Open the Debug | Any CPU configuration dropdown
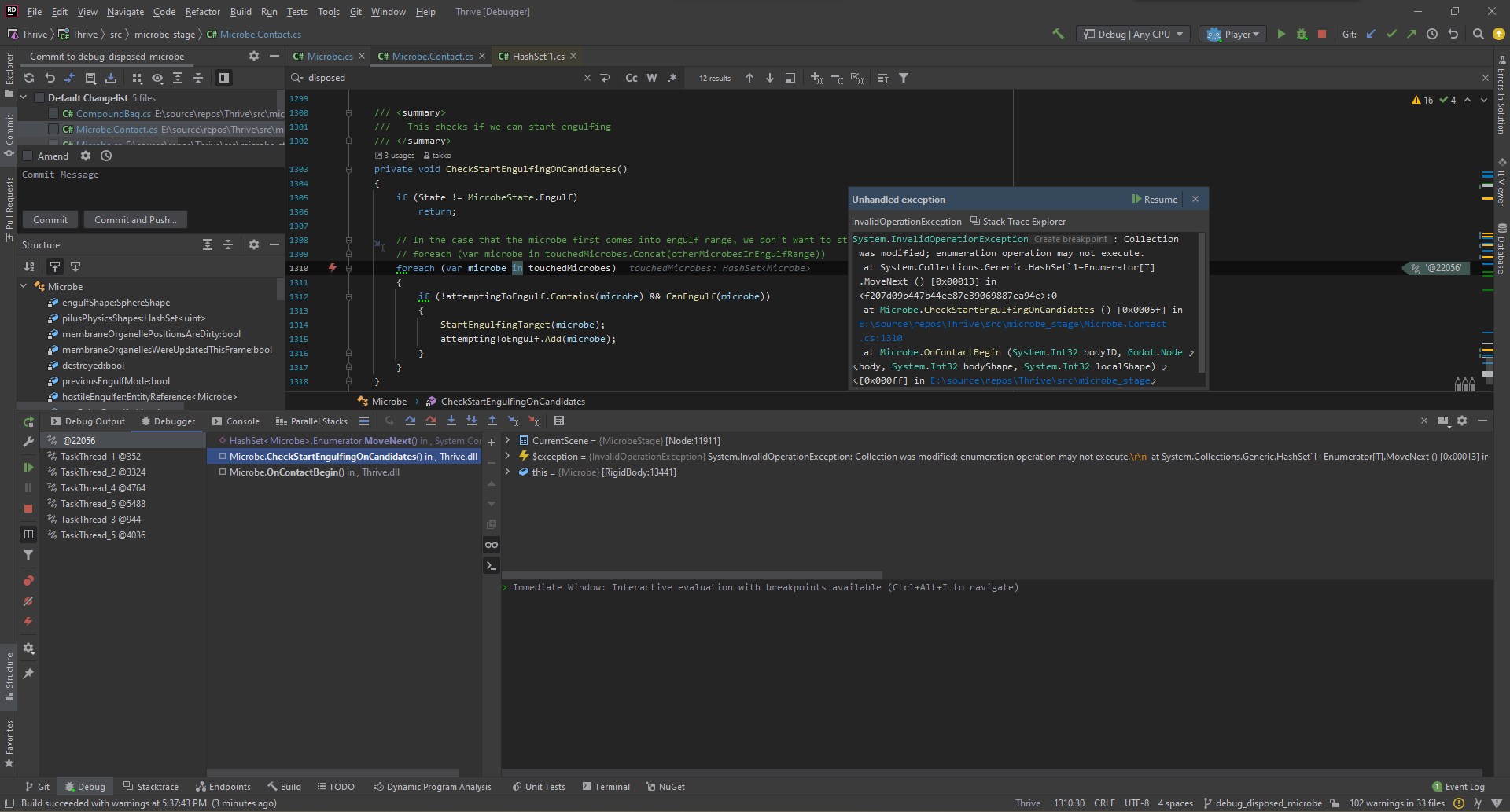1510x812 pixels. coord(1133,34)
